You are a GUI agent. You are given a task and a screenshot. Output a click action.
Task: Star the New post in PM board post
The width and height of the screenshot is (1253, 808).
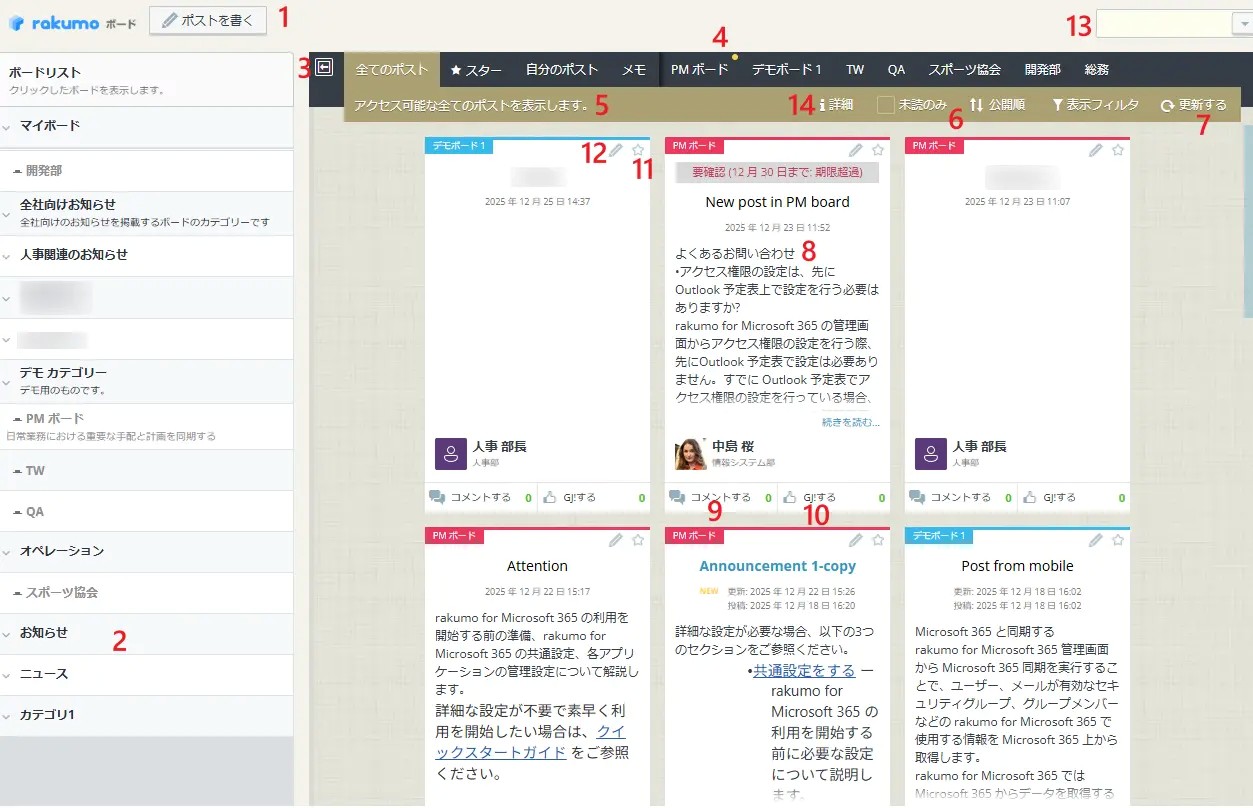point(878,150)
